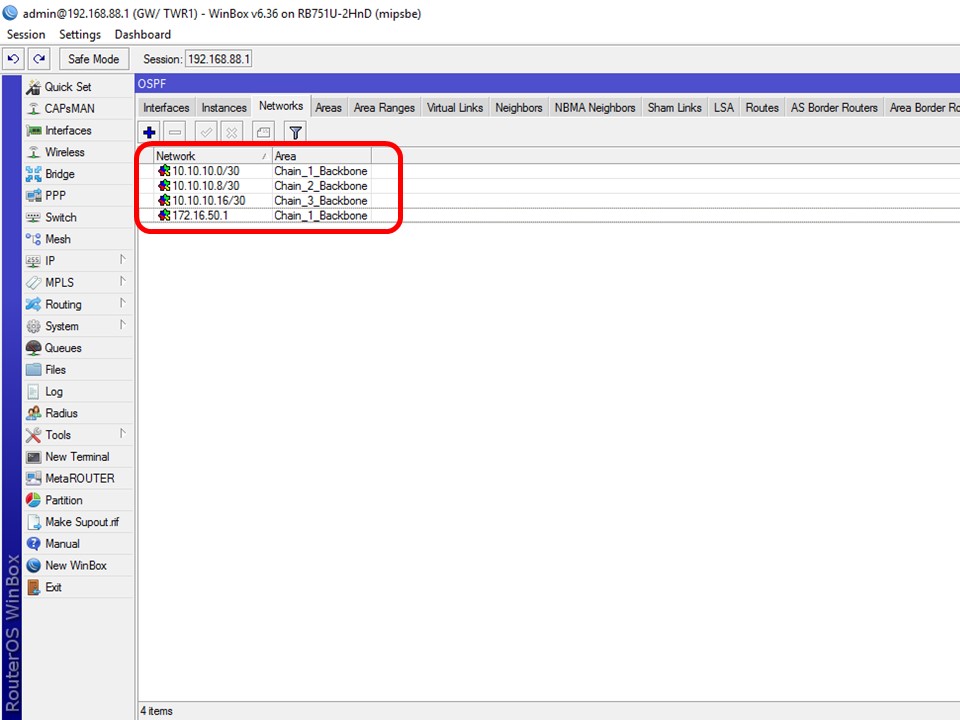
Task: Open the PPP sidebar item
Action: (x=78, y=195)
